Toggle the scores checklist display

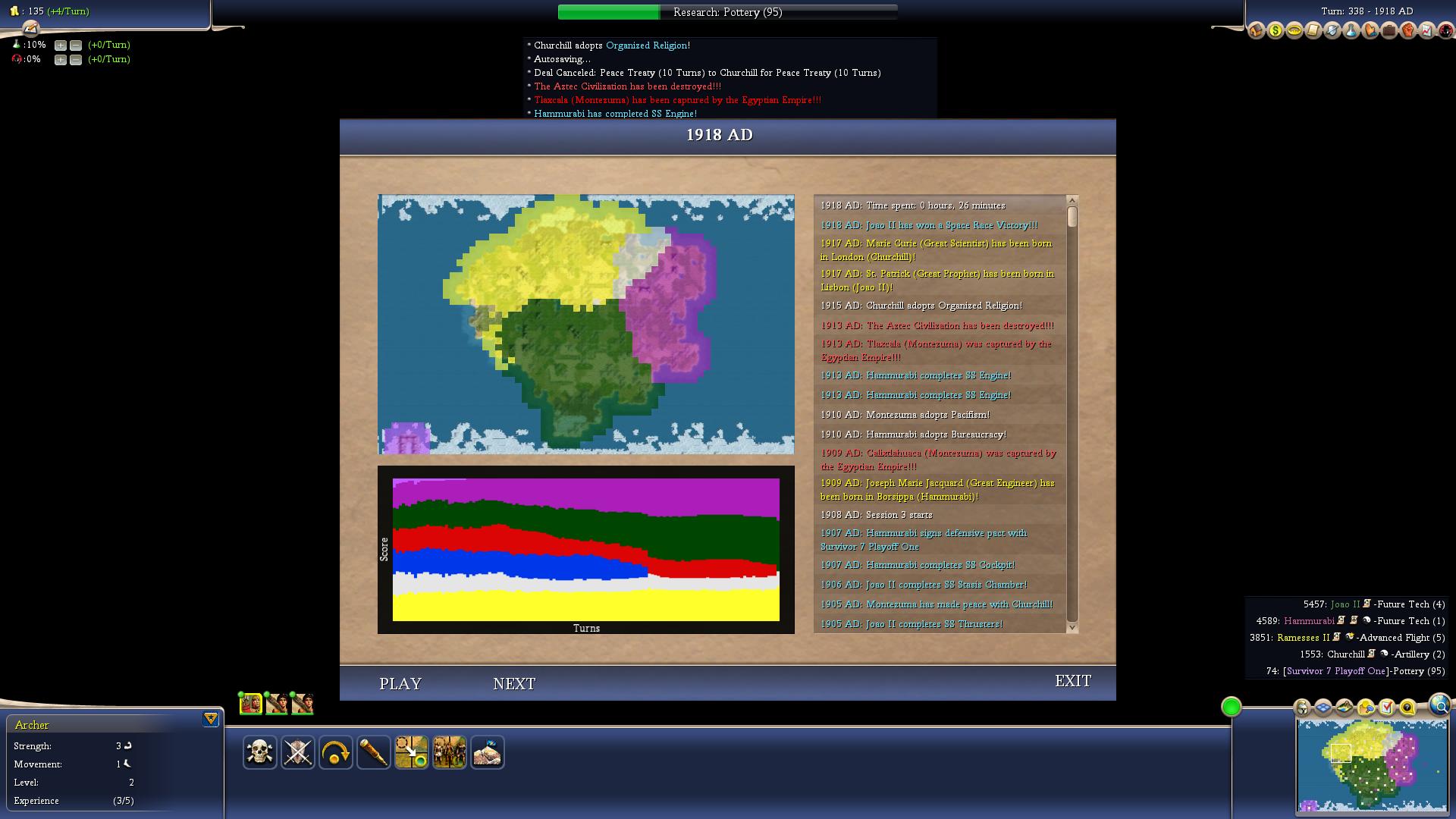pos(1387,708)
